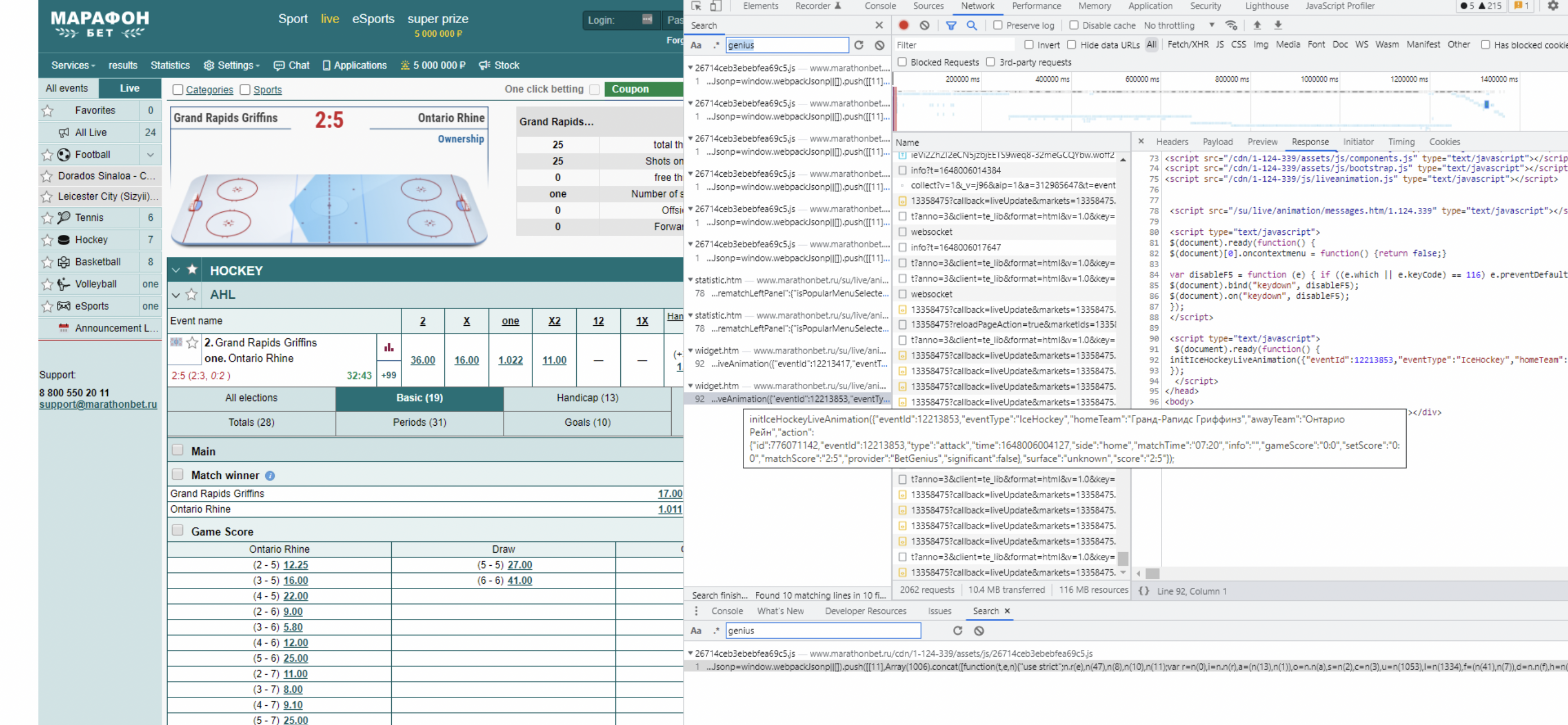Clear the top search results icon
Image resolution: width=1568 pixels, height=725 pixels.
tap(879, 45)
